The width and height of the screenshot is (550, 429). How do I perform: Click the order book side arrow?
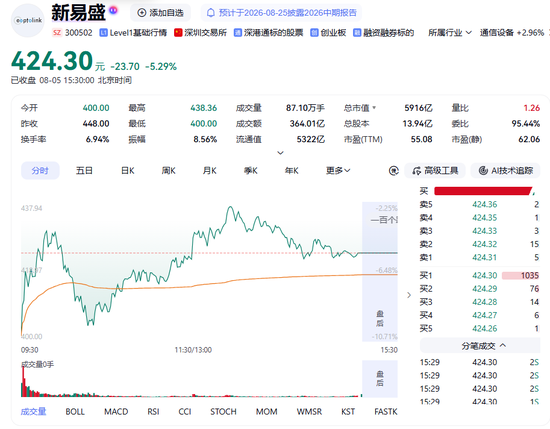[409, 295]
